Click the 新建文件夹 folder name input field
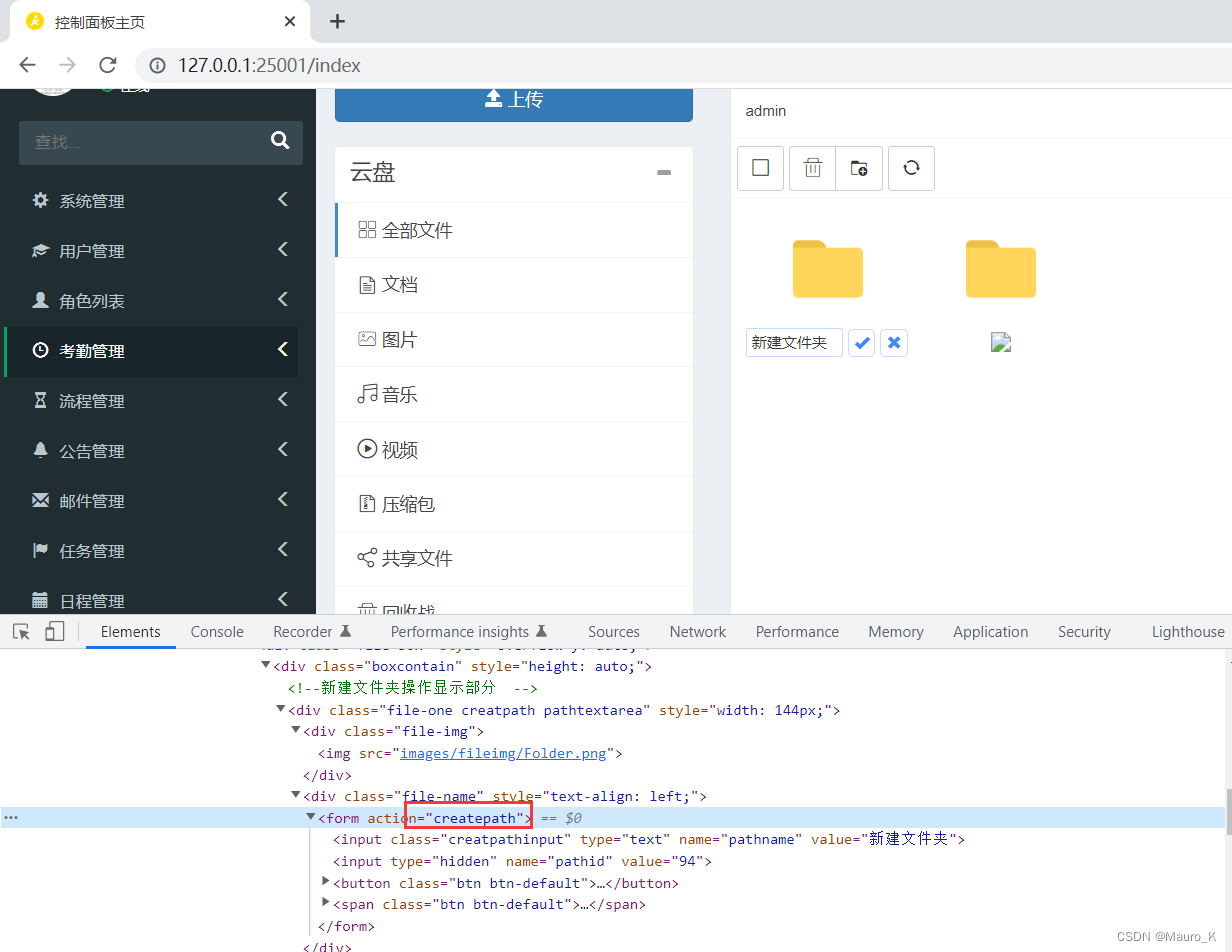This screenshot has width=1232, height=952. click(x=793, y=342)
